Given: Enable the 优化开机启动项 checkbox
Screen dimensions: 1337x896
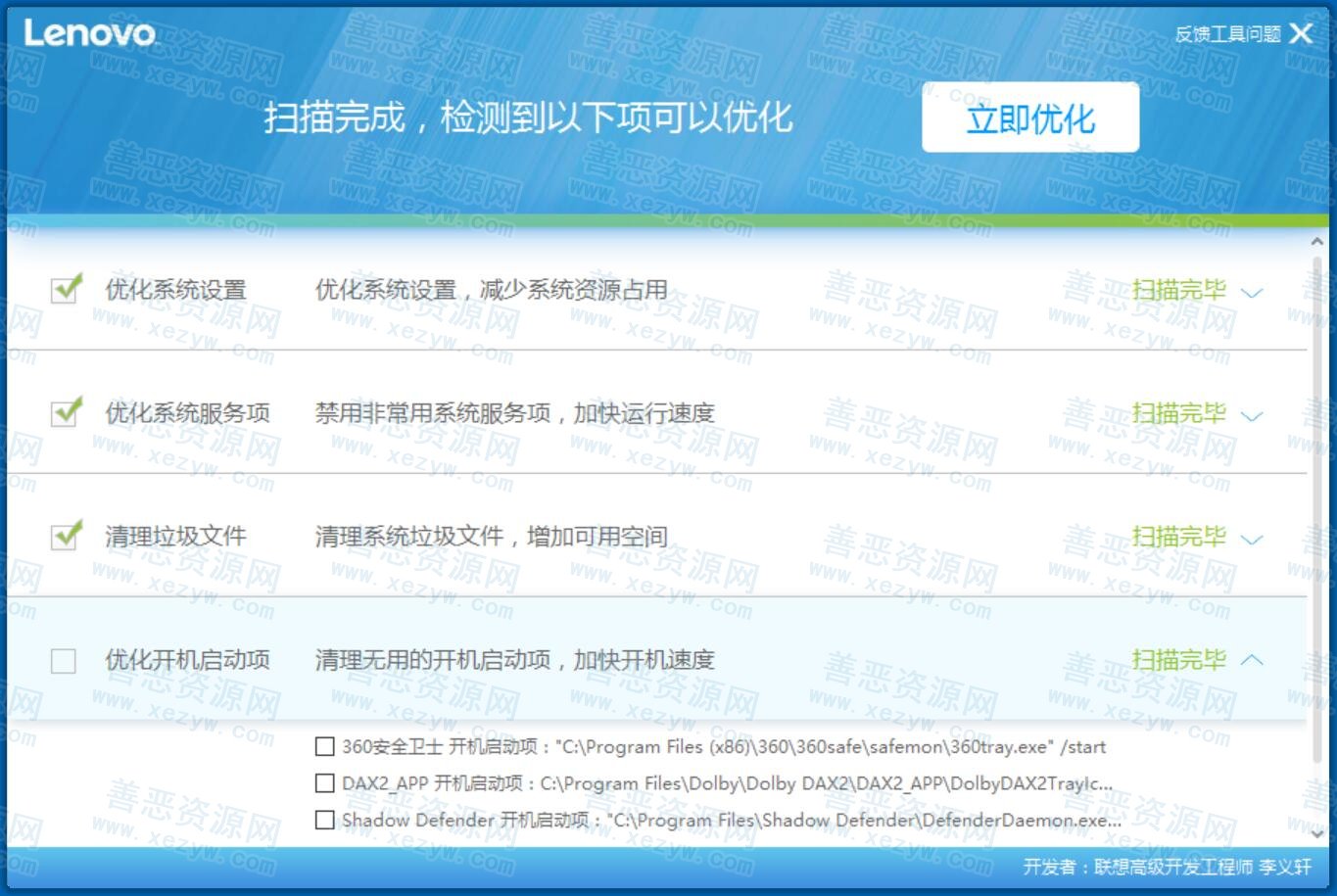Looking at the screenshot, I should 64,661.
